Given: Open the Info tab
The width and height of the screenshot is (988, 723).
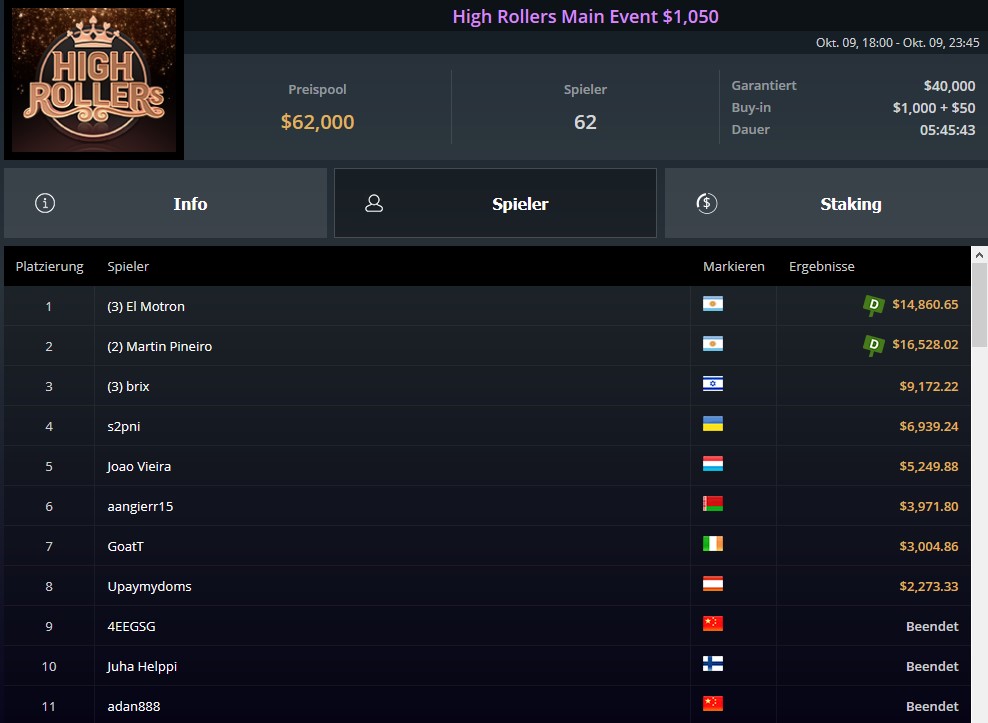Looking at the screenshot, I should (x=165, y=203).
